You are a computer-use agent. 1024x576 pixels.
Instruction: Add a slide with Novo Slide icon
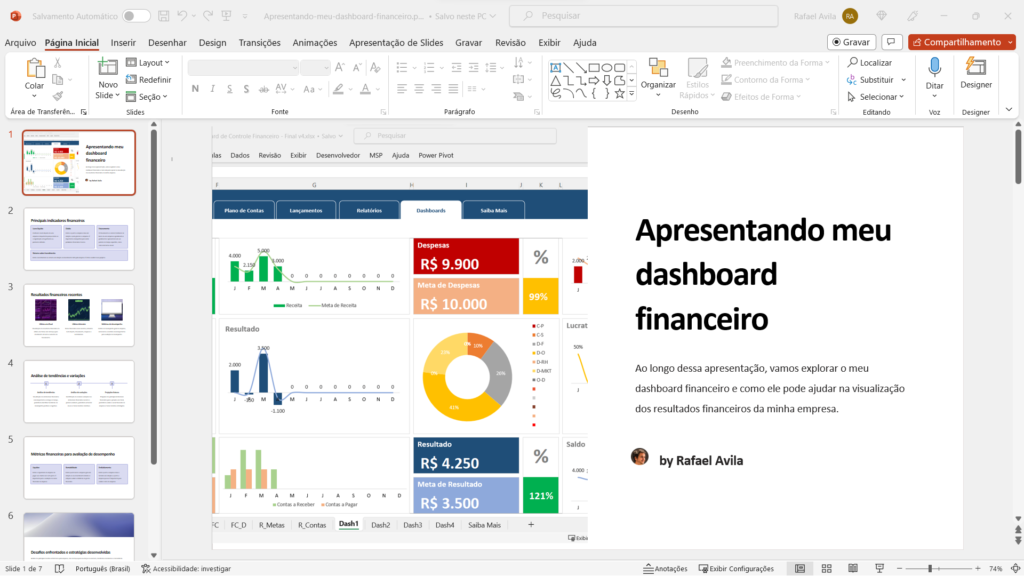click(106, 68)
